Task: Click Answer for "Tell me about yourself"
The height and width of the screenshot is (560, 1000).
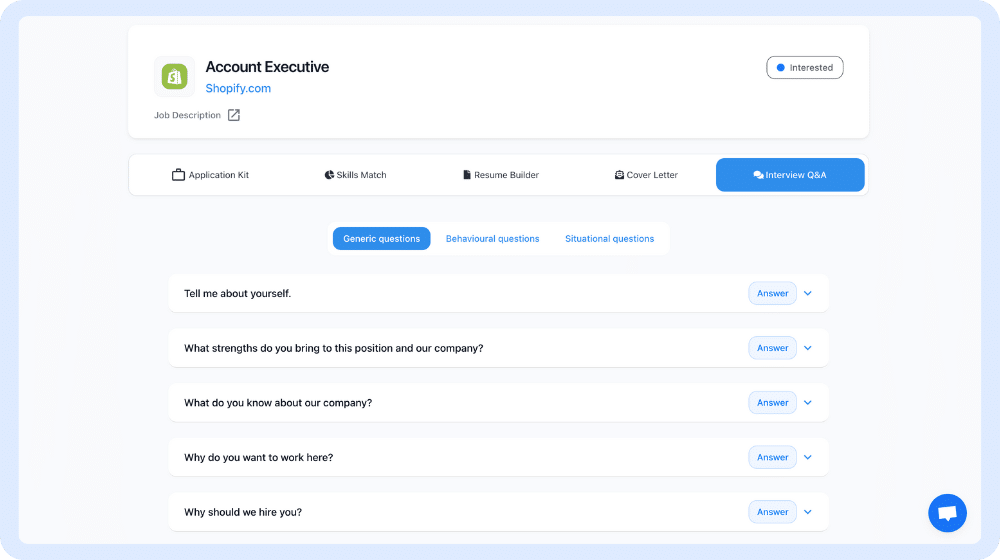Action: click(772, 294)
